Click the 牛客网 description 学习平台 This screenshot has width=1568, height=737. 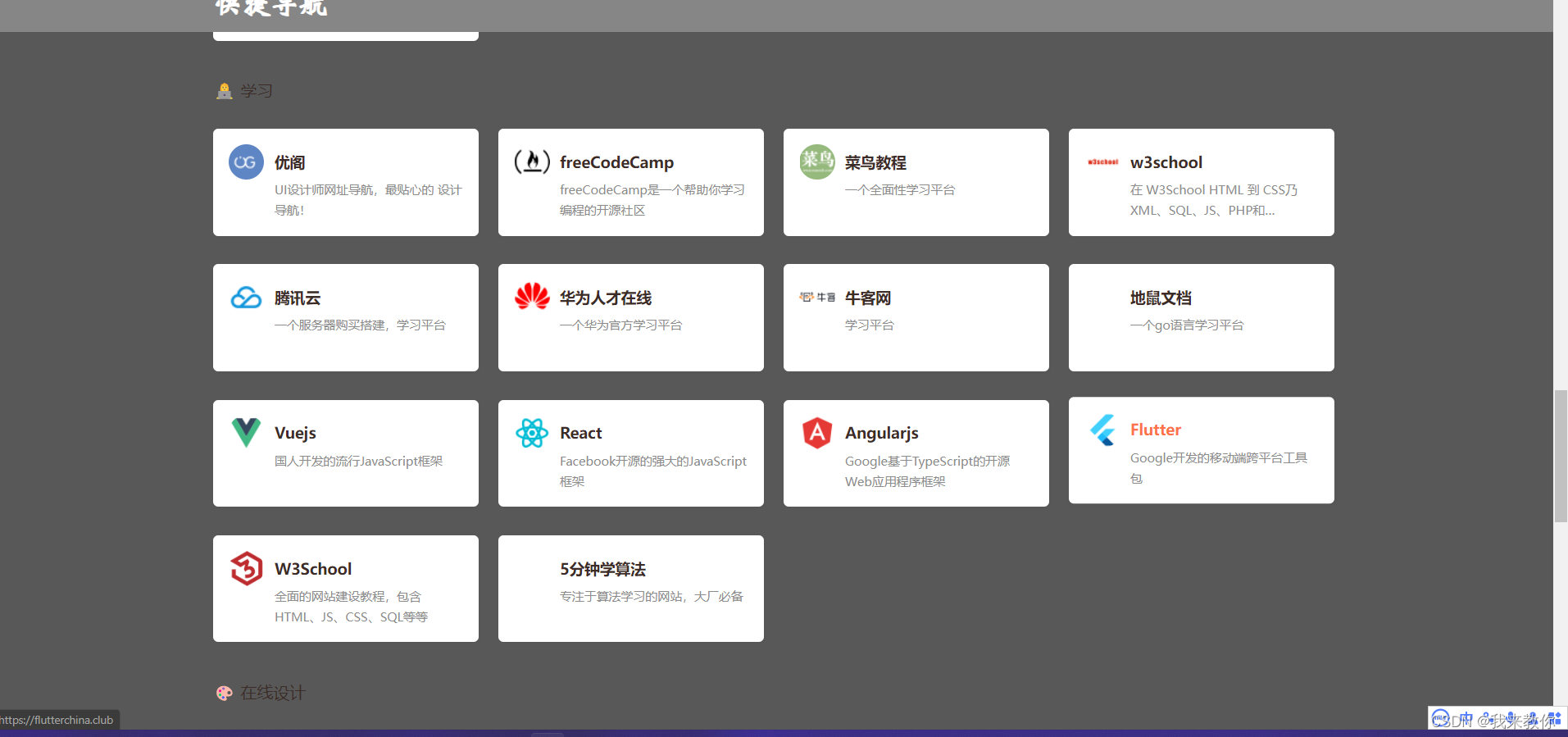tap(870, 325)
